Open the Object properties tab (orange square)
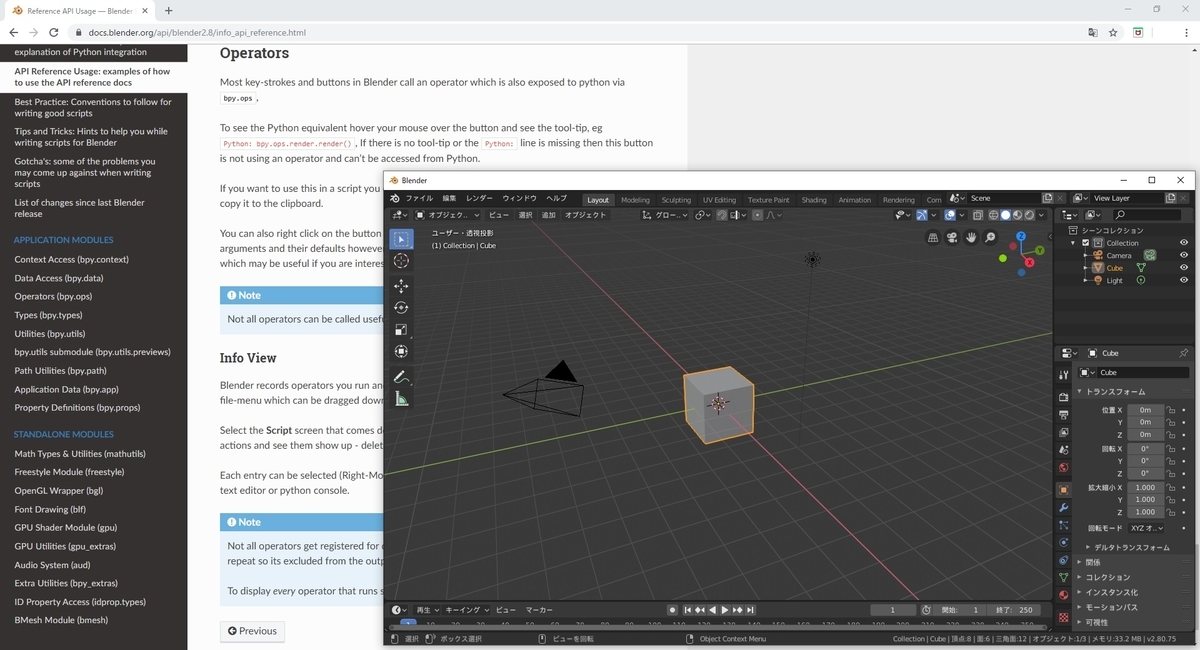This screenshot has height=650, width=1200. pos(1063,490)
